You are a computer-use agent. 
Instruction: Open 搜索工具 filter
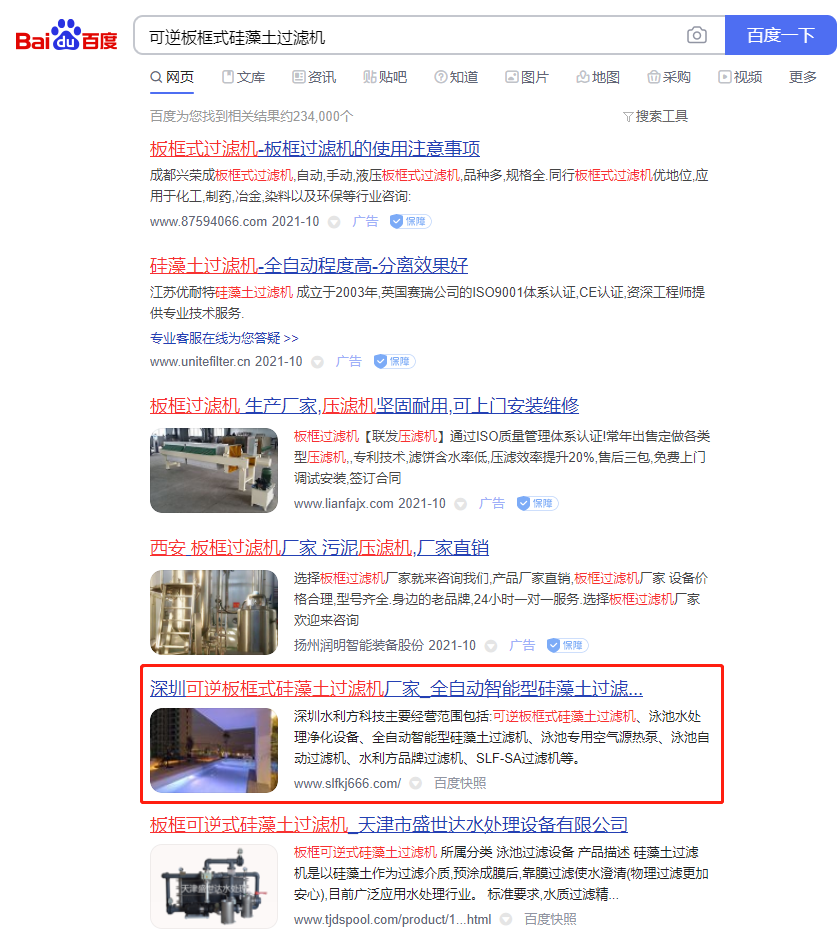coord(656,116)
